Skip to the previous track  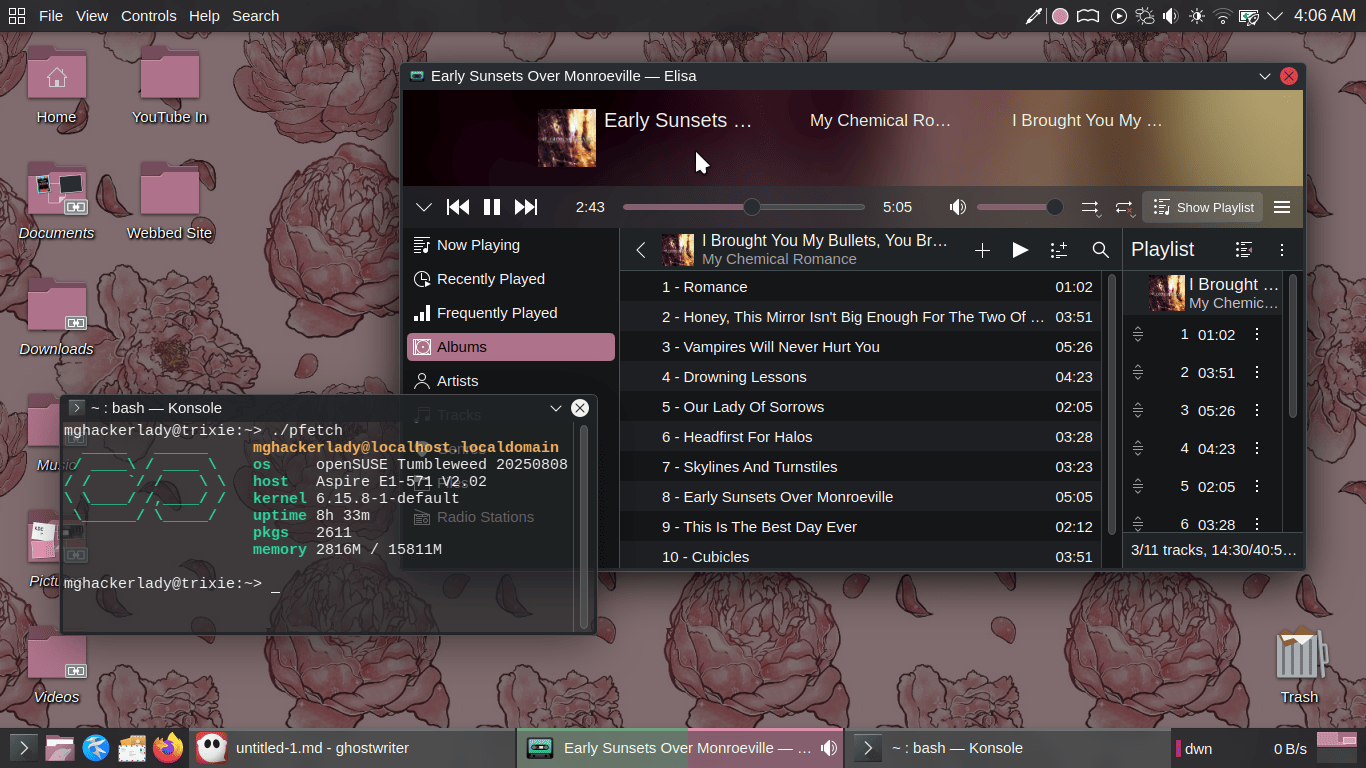click(x=458, y=207)
